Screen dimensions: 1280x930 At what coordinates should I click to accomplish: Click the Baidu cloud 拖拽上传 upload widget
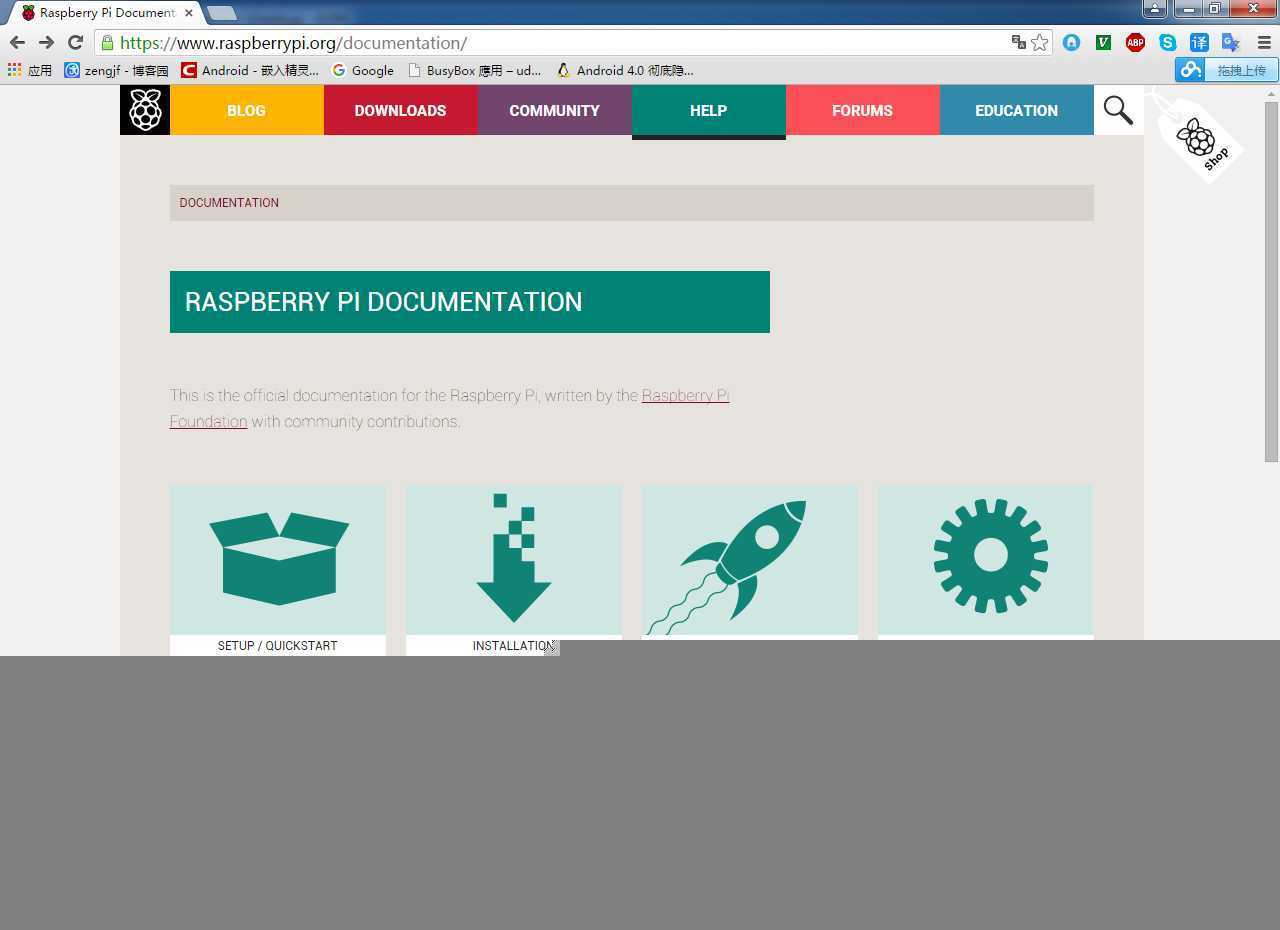1227,70
